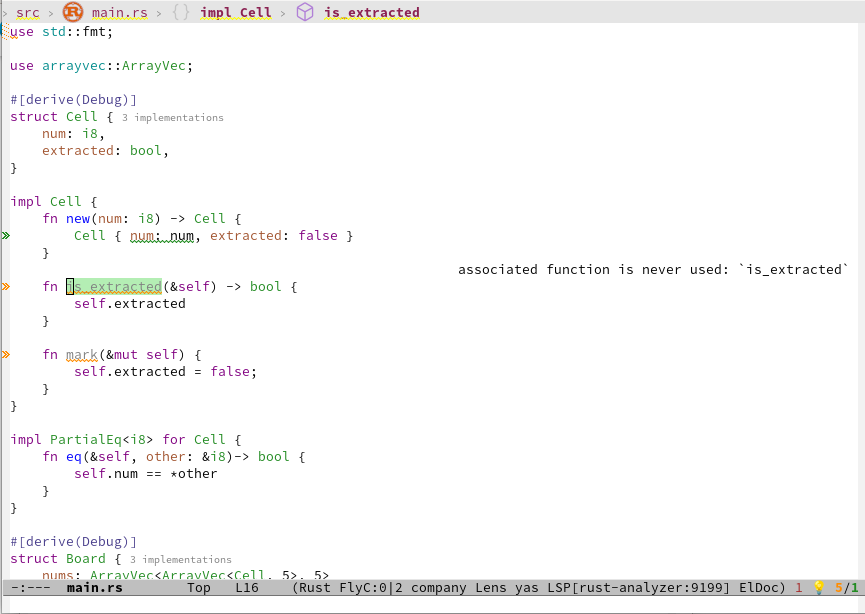865x614 pixels.
Task: Open the LSP[rust-analyzer:9199] mode line menu
Action: click(x=638, y=588)
